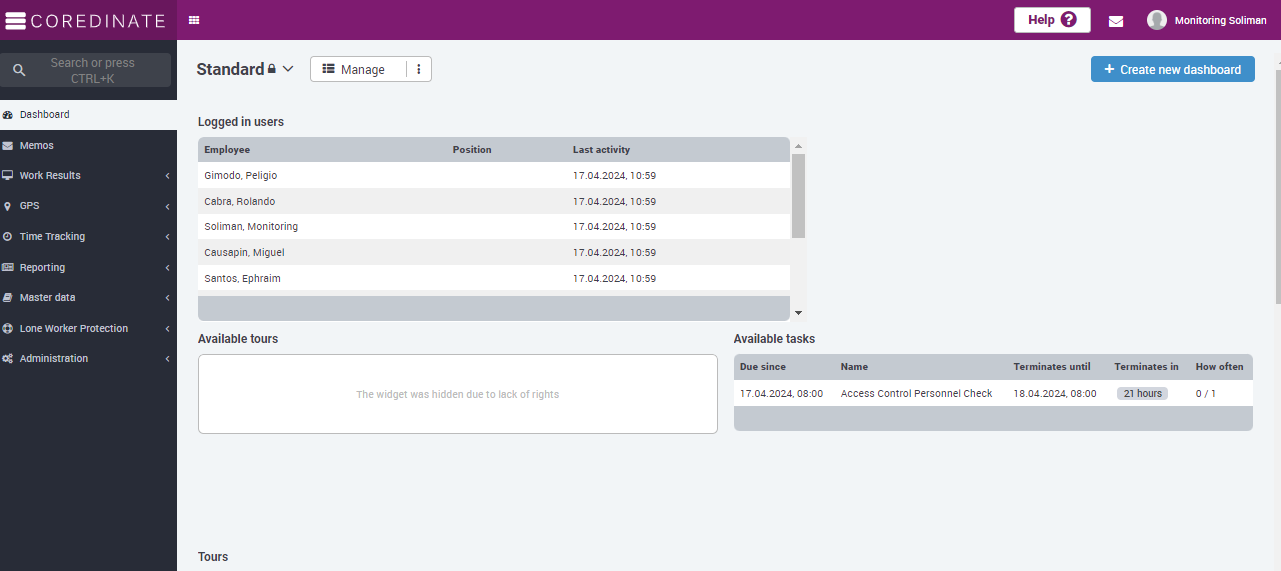Click the Lone Worker Protection icon
Screen dimensions: 1281x571
[x=8, y=329]
